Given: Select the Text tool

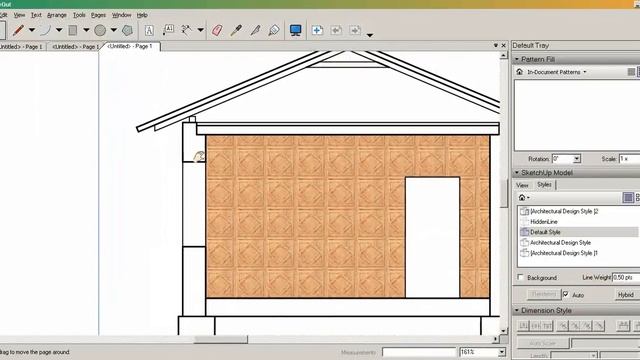Looking at the screenshot, I should [x=149, y=30].
